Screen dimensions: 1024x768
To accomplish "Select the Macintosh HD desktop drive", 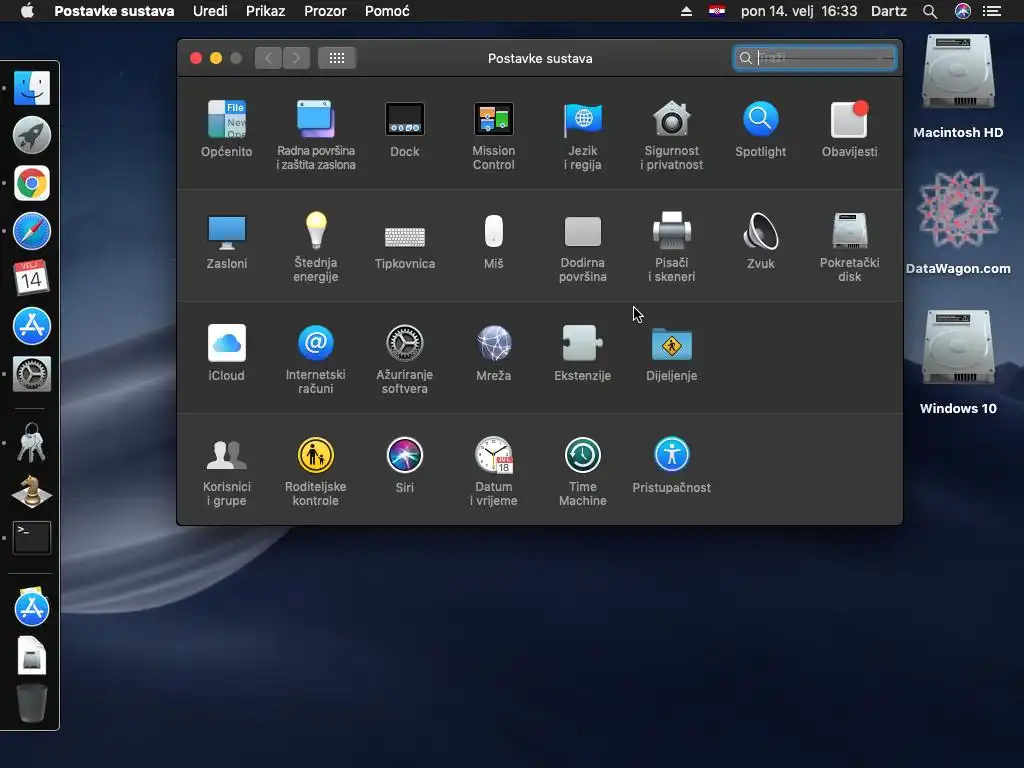I will point(957,87).
